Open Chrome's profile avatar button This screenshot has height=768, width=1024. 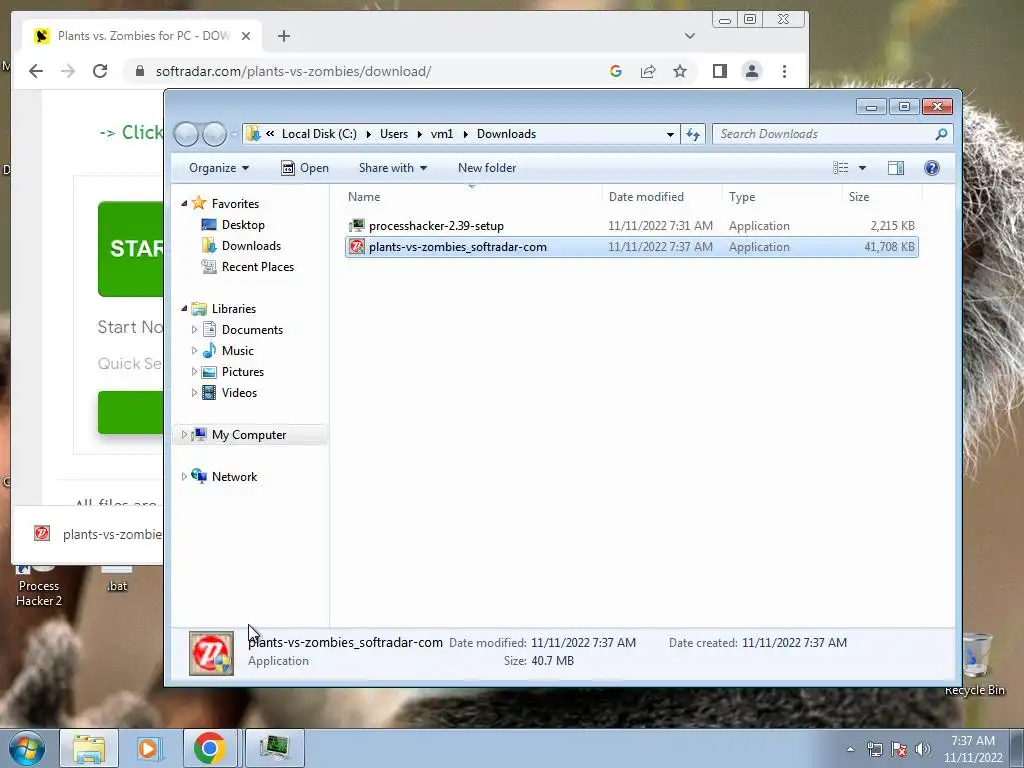(752, 71)
